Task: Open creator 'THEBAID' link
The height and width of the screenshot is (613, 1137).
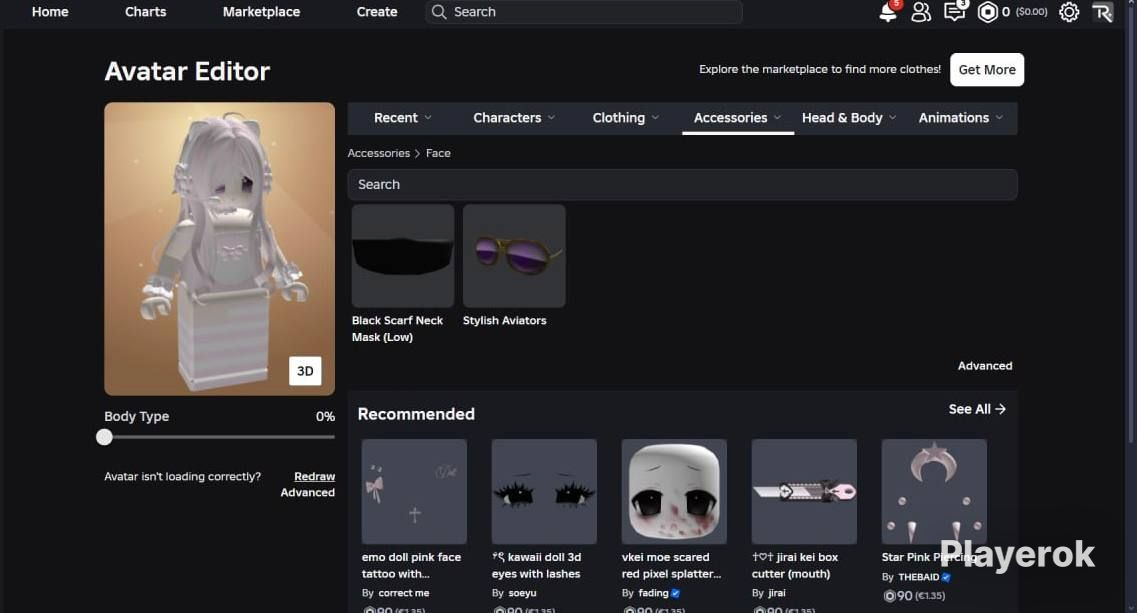Action: [919, 577]
